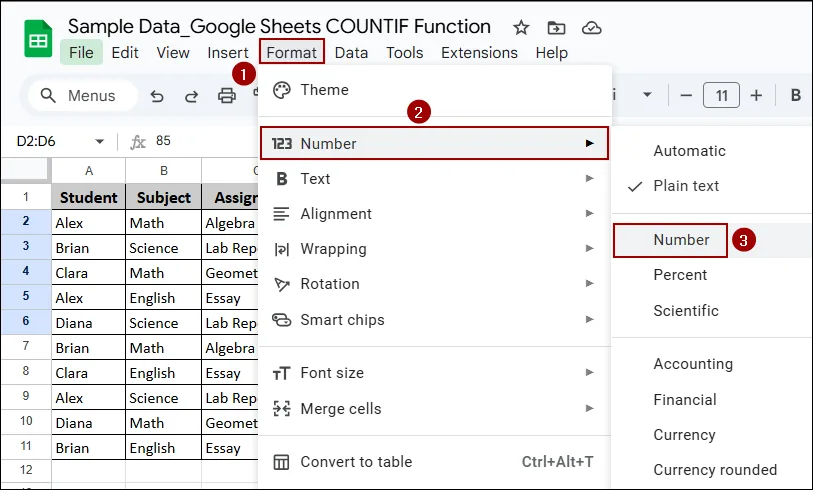Viewport: 813px width, 490px height.
Task: Expand the Text submenu
Action: click(x=434, y=178)
